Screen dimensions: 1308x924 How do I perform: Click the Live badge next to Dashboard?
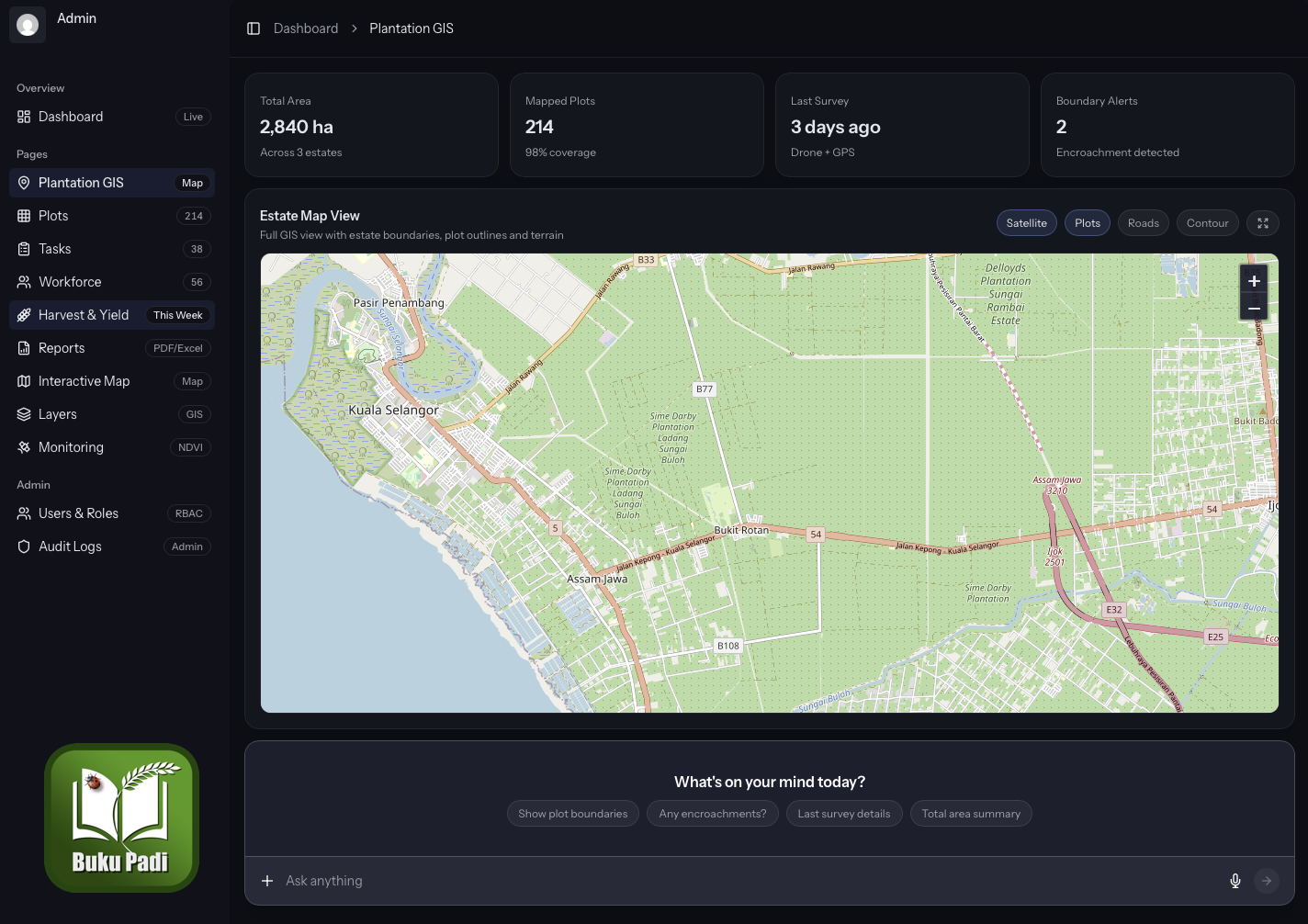(x=193, y=117)
